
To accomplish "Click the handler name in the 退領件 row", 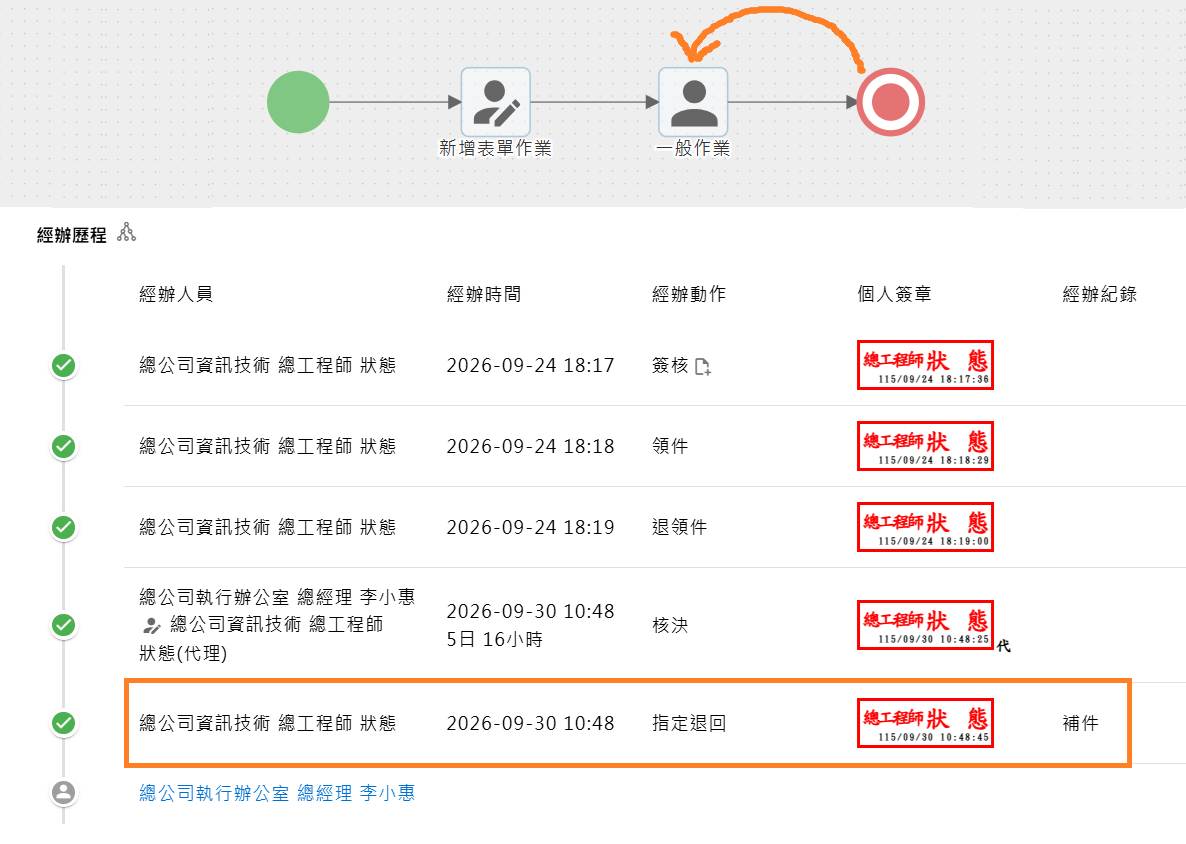I will [268, 527].
